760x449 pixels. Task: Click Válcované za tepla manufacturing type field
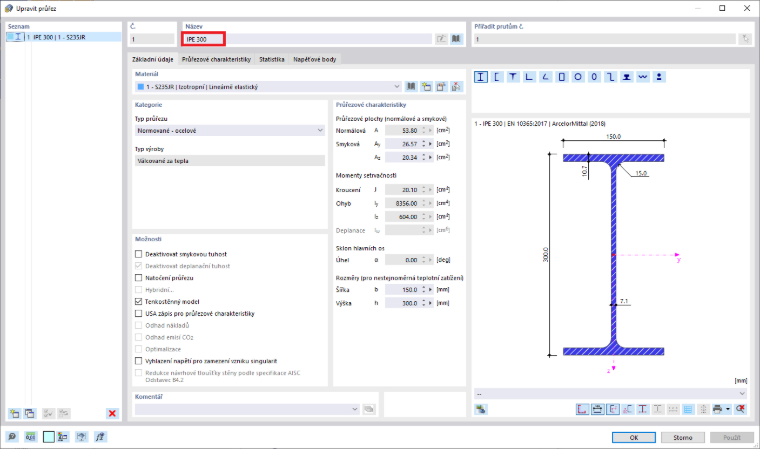(230, 160)
